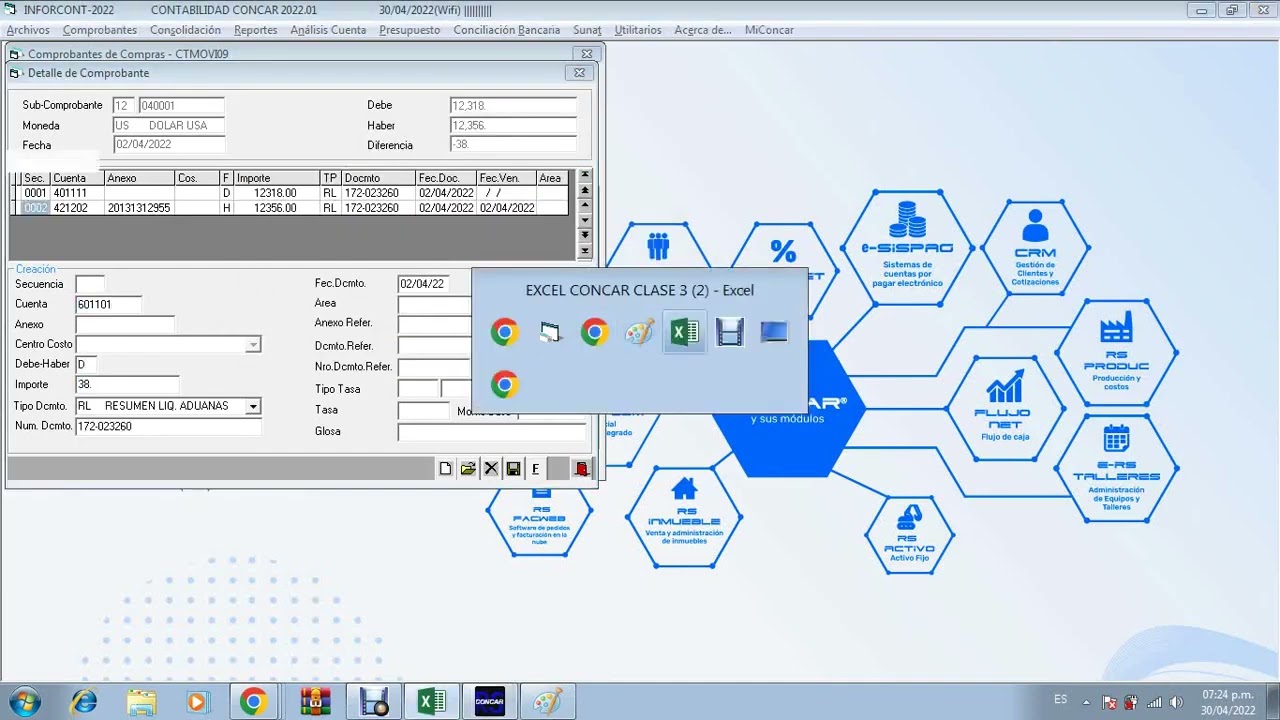Viewport: 1280px width, 720px height.
Task: Select the Excel icon in the task switcher
Action: pos(684,333)
